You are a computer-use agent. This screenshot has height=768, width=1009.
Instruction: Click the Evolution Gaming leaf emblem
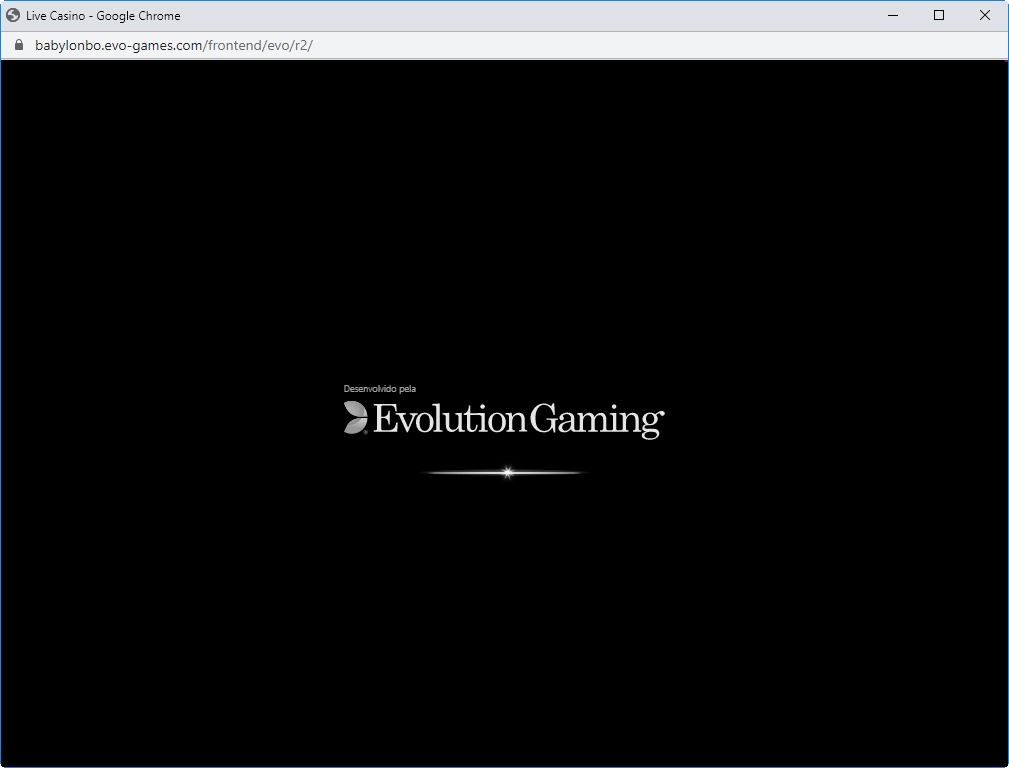[355, 418]
